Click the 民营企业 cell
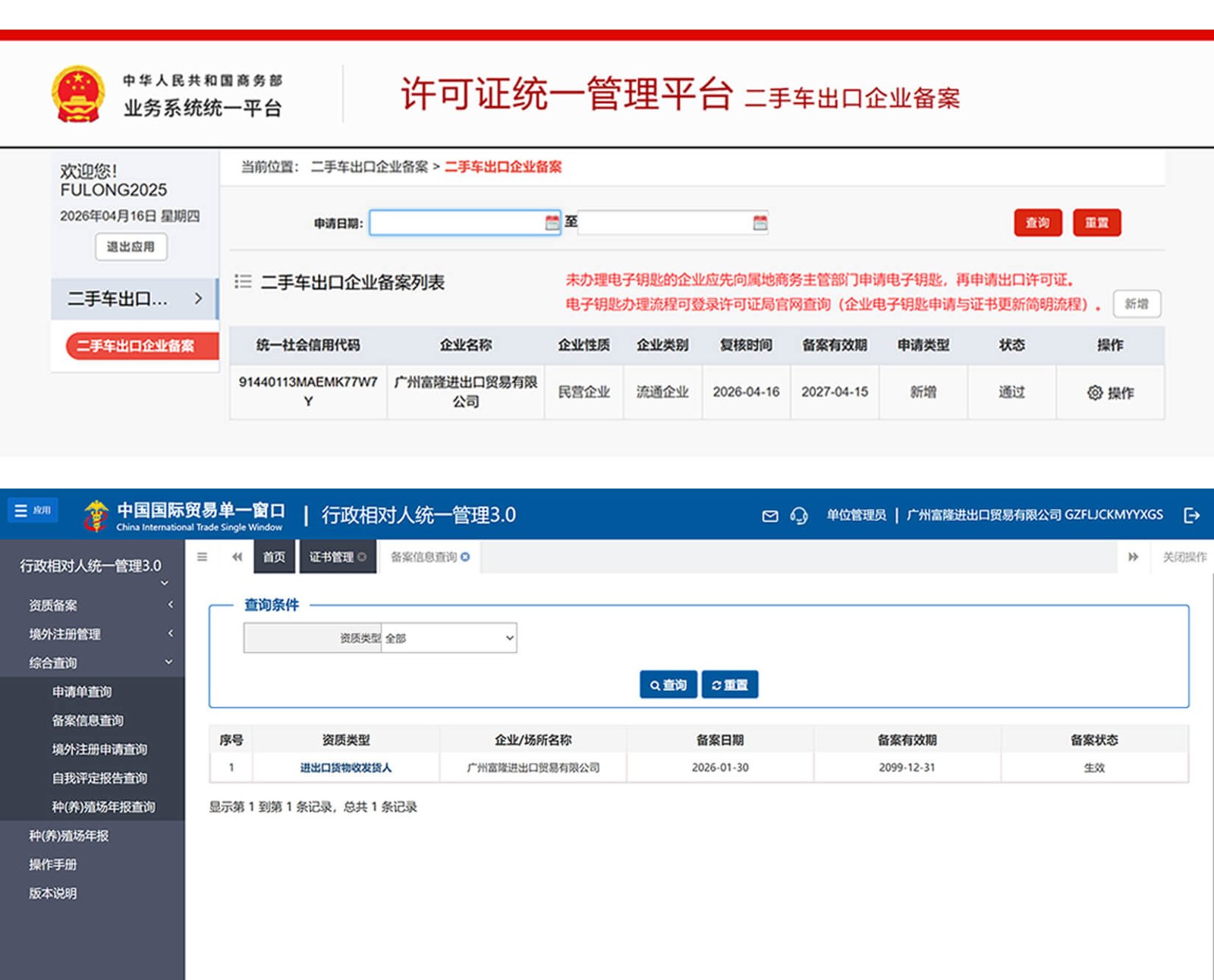Viewport: 1214px width, 980px height. click(583, 391)
